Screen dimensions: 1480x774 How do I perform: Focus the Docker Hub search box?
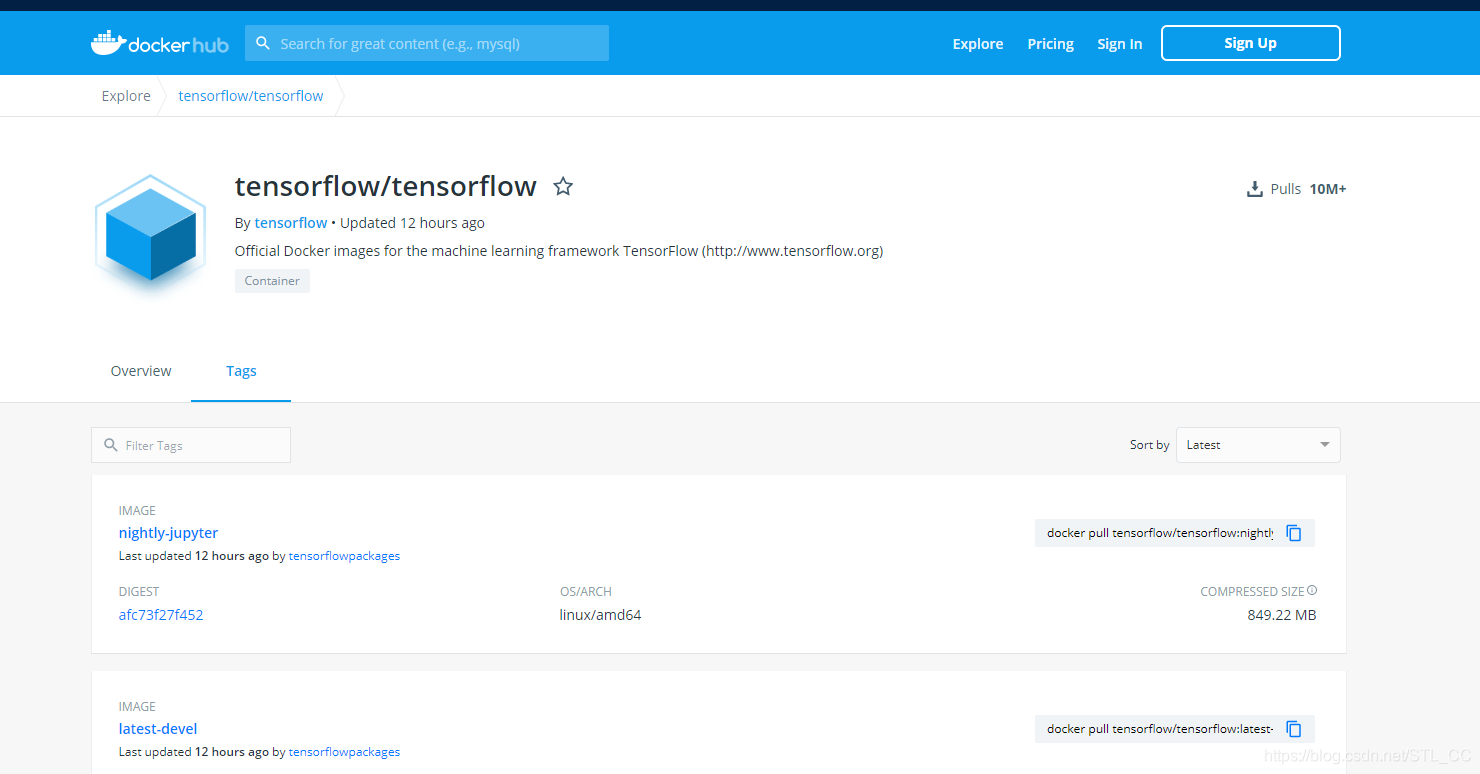pos(427,43)
